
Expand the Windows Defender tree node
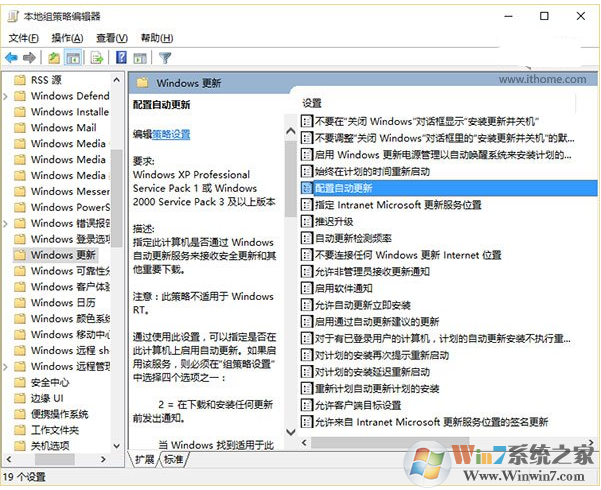click(x=6, y=96)
